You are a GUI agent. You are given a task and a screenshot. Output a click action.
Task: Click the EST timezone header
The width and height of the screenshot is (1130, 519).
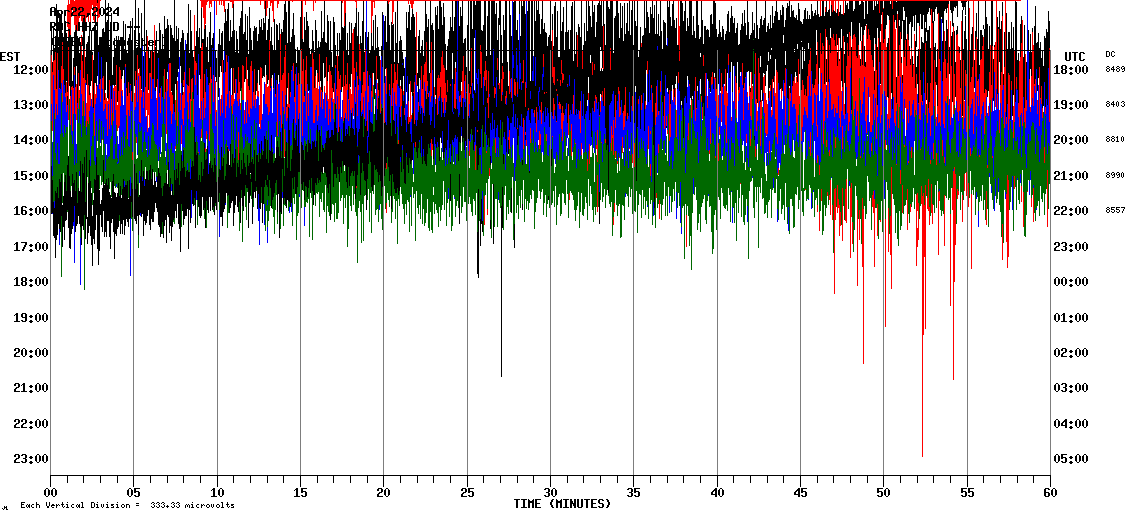tap(10, 56)
